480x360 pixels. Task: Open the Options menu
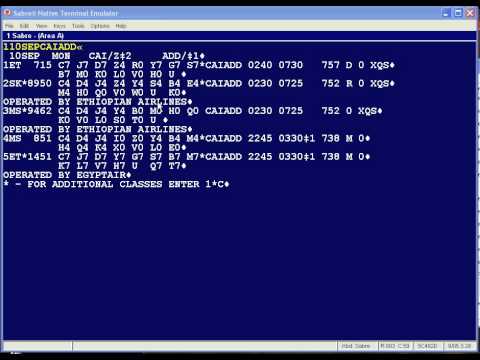(x=100, y=26)
